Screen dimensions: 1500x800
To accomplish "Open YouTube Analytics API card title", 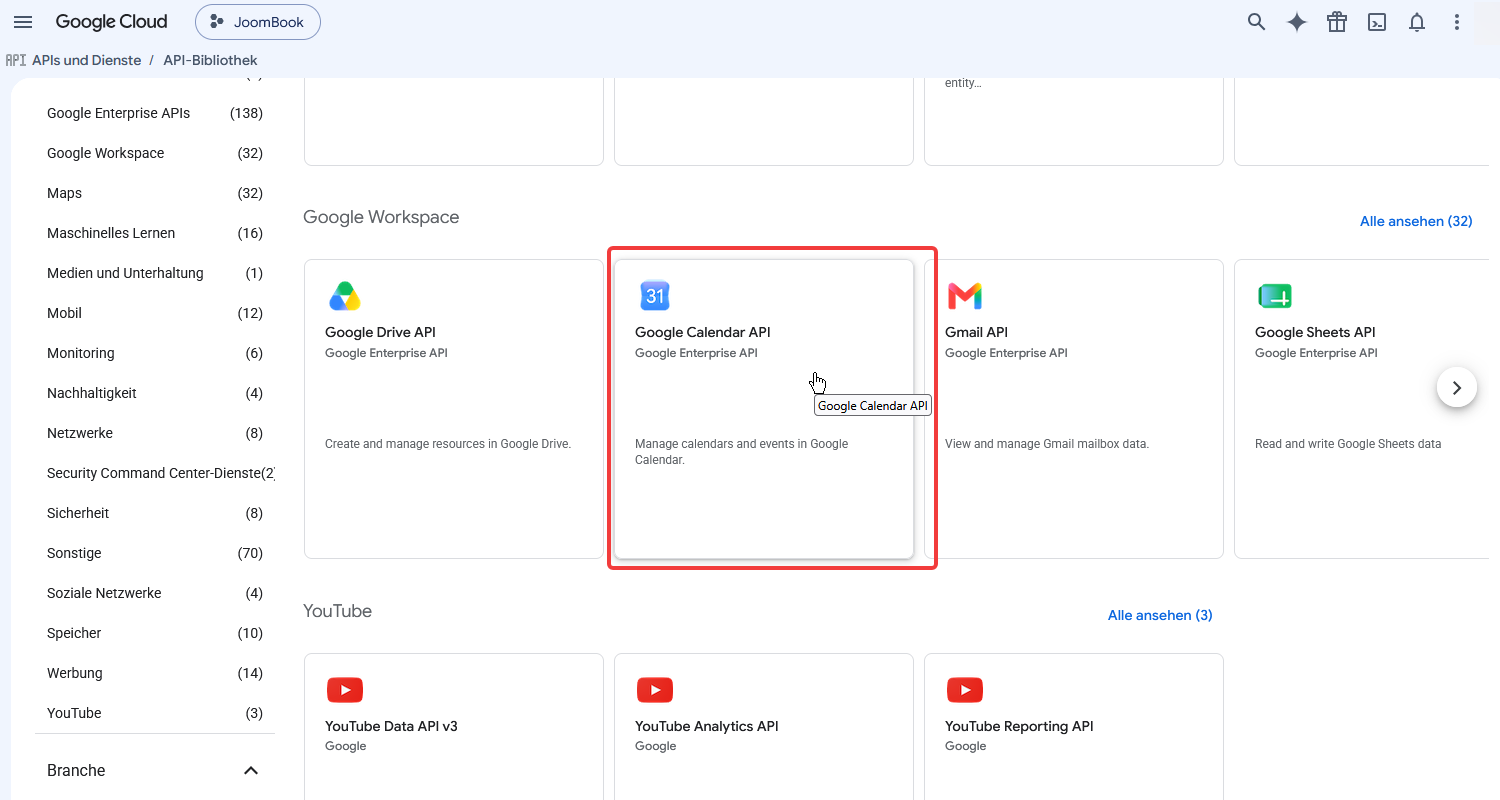I will [707, 726].
